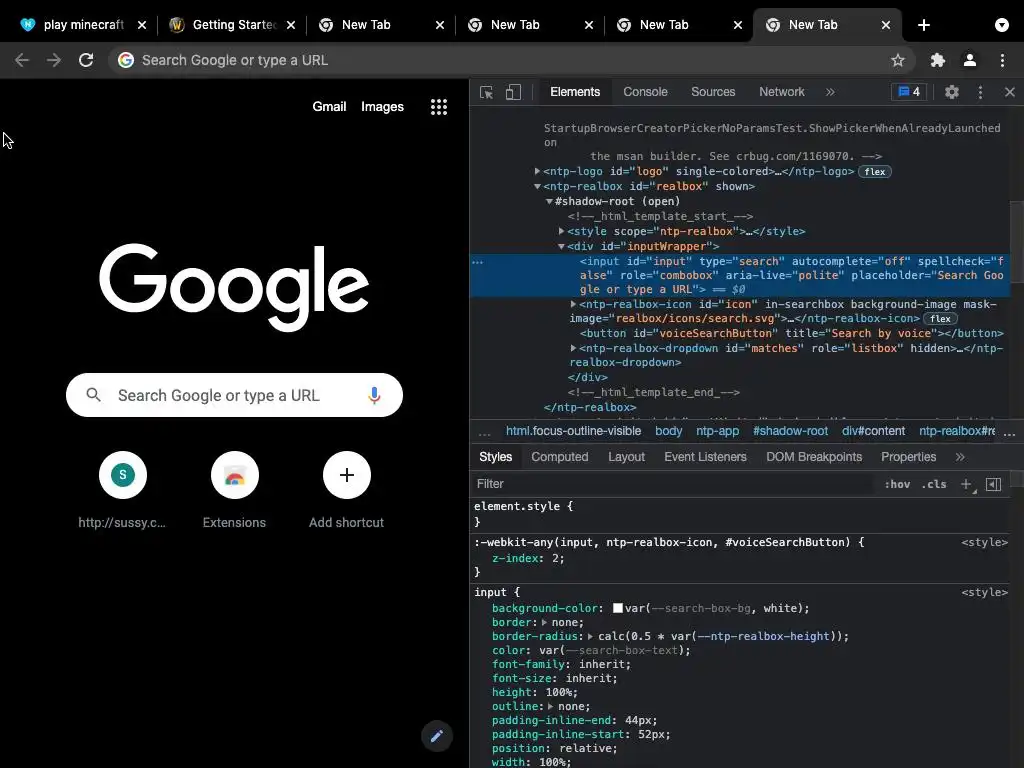The image size is (1024, 768).
Task: Open the Sources panel
Action: point(713,92)
